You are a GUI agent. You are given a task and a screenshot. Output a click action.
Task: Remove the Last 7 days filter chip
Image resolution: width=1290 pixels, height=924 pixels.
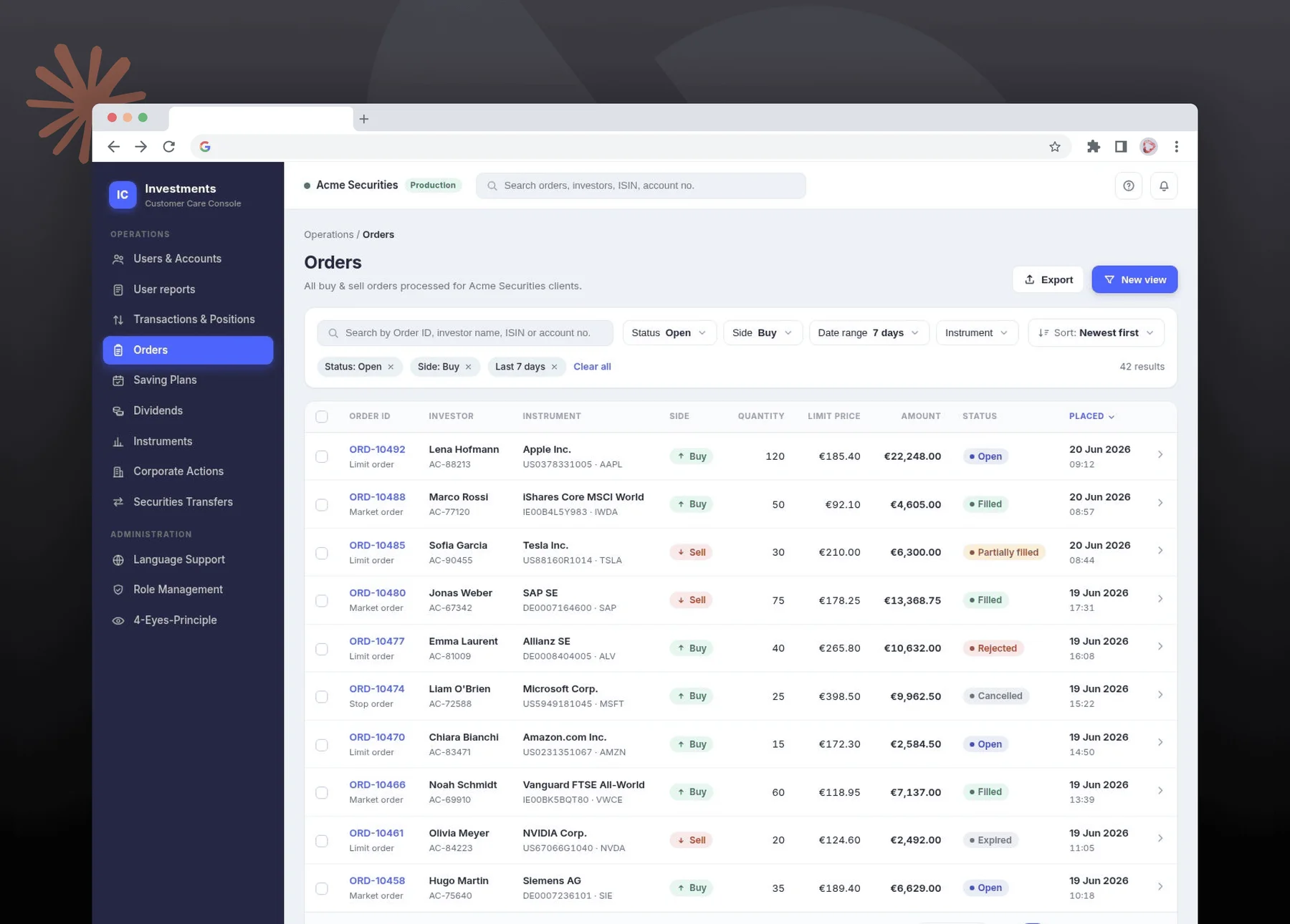554,367
